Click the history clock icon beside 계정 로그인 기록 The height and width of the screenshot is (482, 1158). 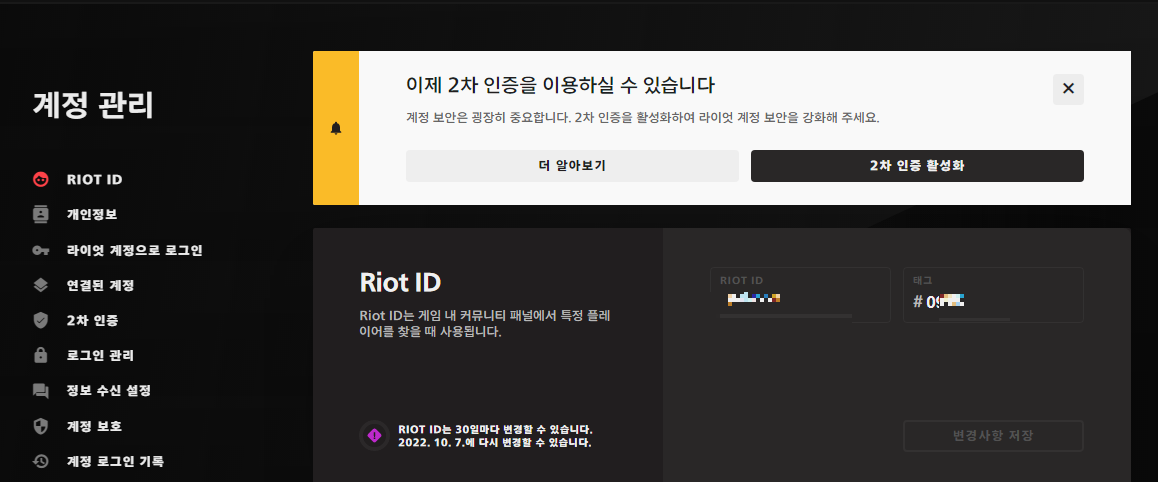click(41, 461)
